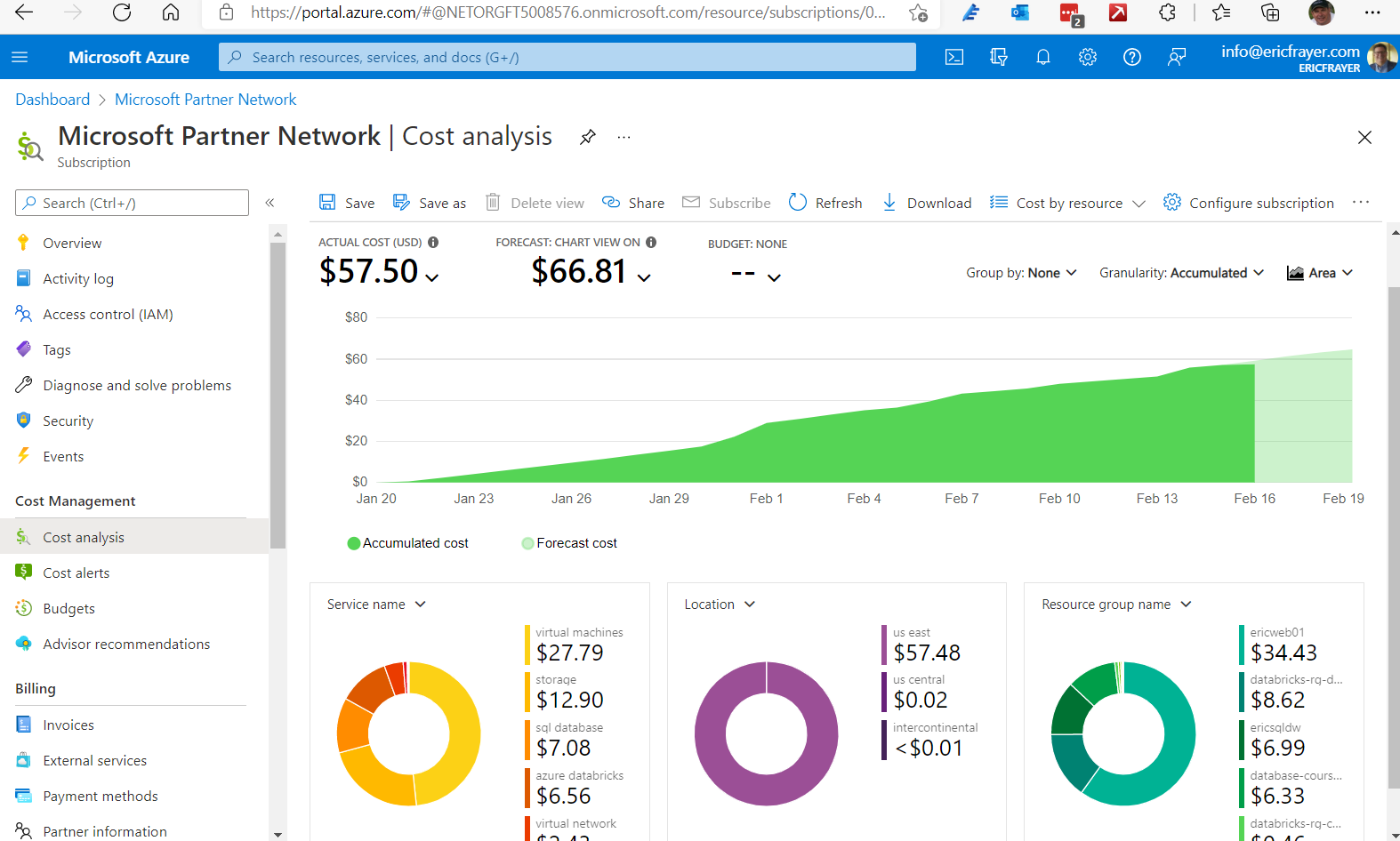Viewport: 1400px width, 841px height.
Task: Expand the Cost by resource view dropdown
Action: point(1067,203)
